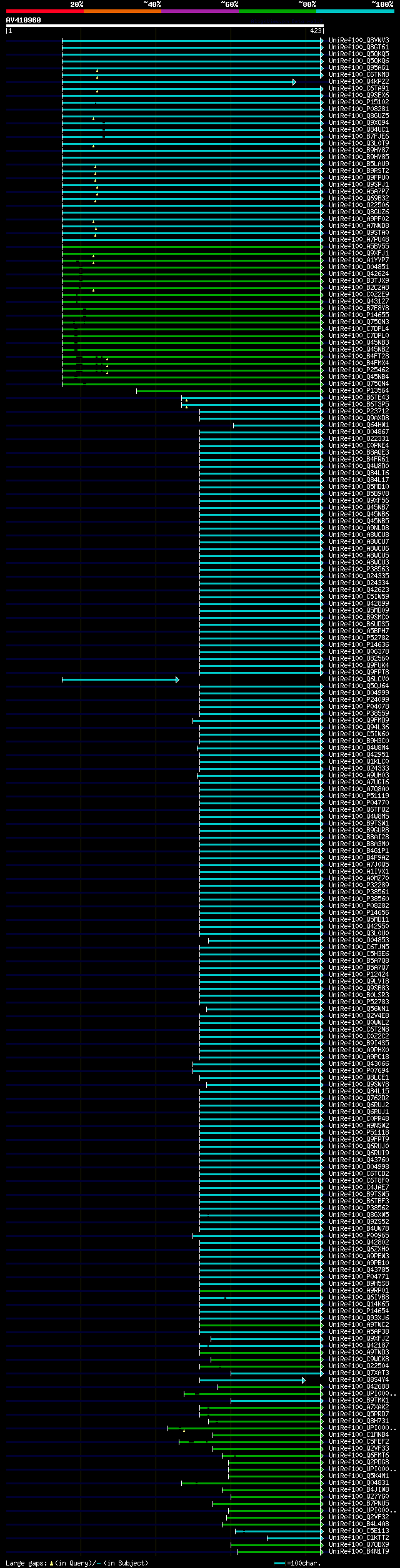Click the red ~20% identity legend segment
This screenshot has width=400, height=1568.
coord(45,11)
